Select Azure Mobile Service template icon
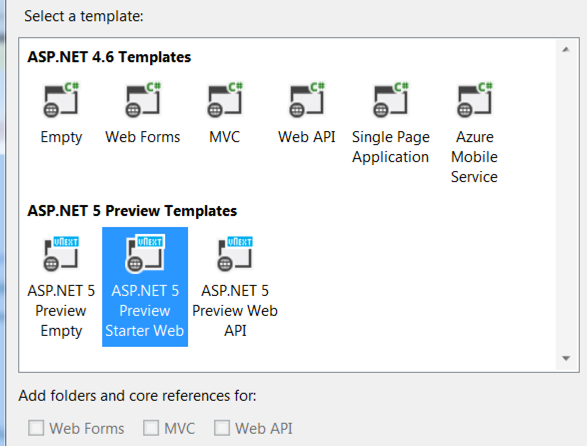Viewport: 587px width, 446px height. 475,100
